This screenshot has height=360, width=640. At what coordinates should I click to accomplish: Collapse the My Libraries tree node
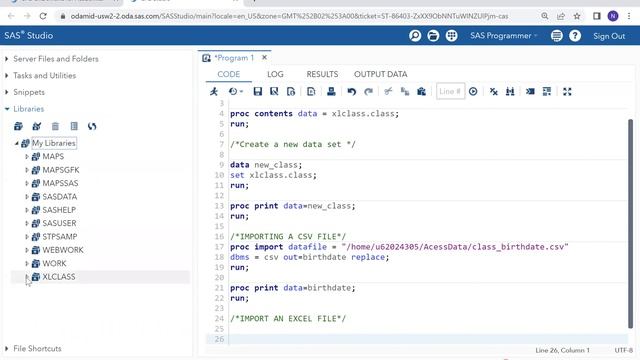[x=16, y=143]
